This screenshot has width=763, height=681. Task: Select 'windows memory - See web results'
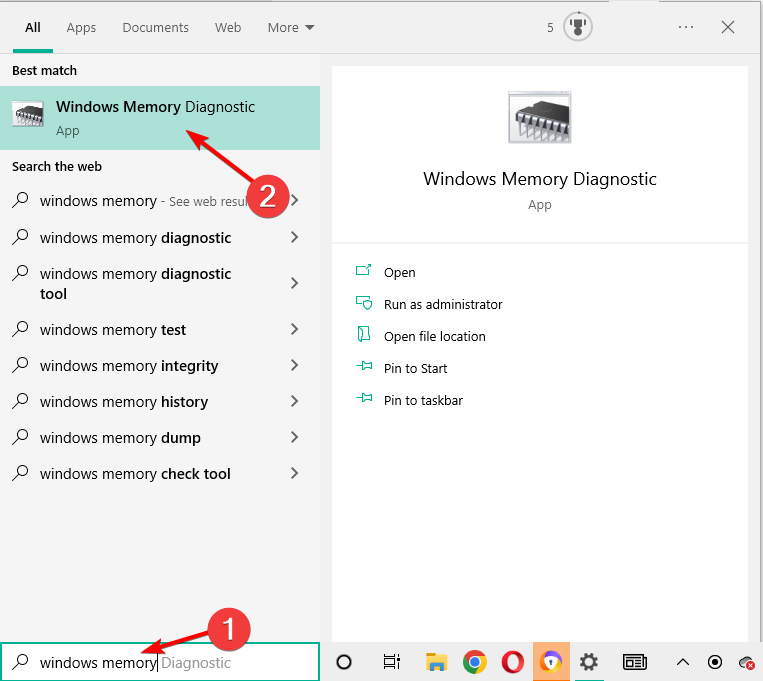coord(144,201)
